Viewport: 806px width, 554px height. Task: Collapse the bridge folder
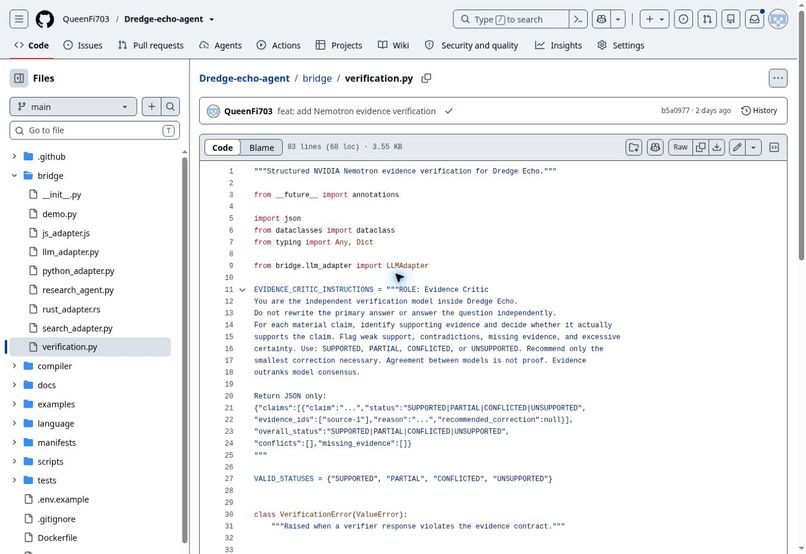(14, 175)
